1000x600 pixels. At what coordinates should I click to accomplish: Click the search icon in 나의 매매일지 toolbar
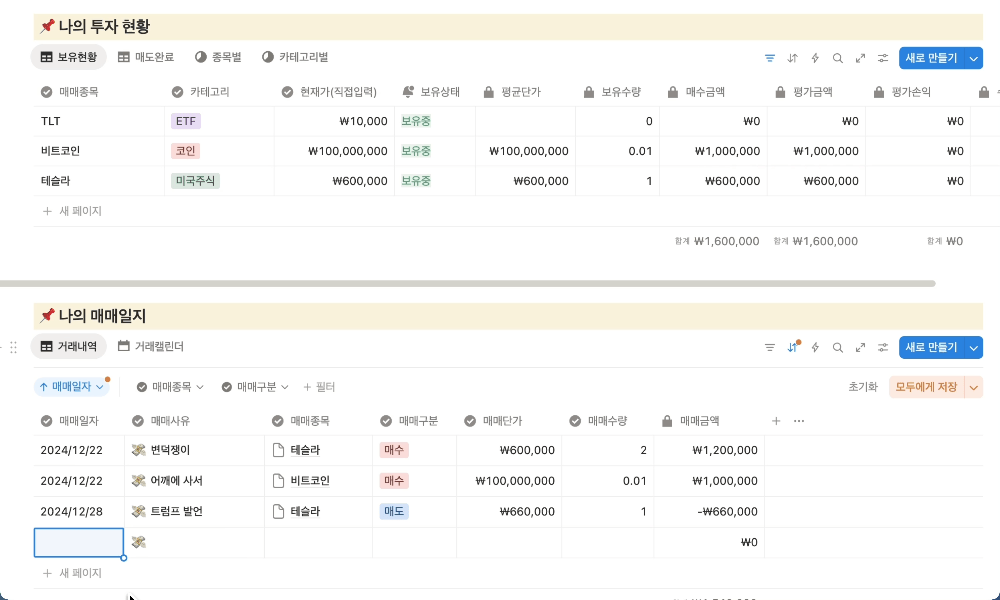coord(838,347)
